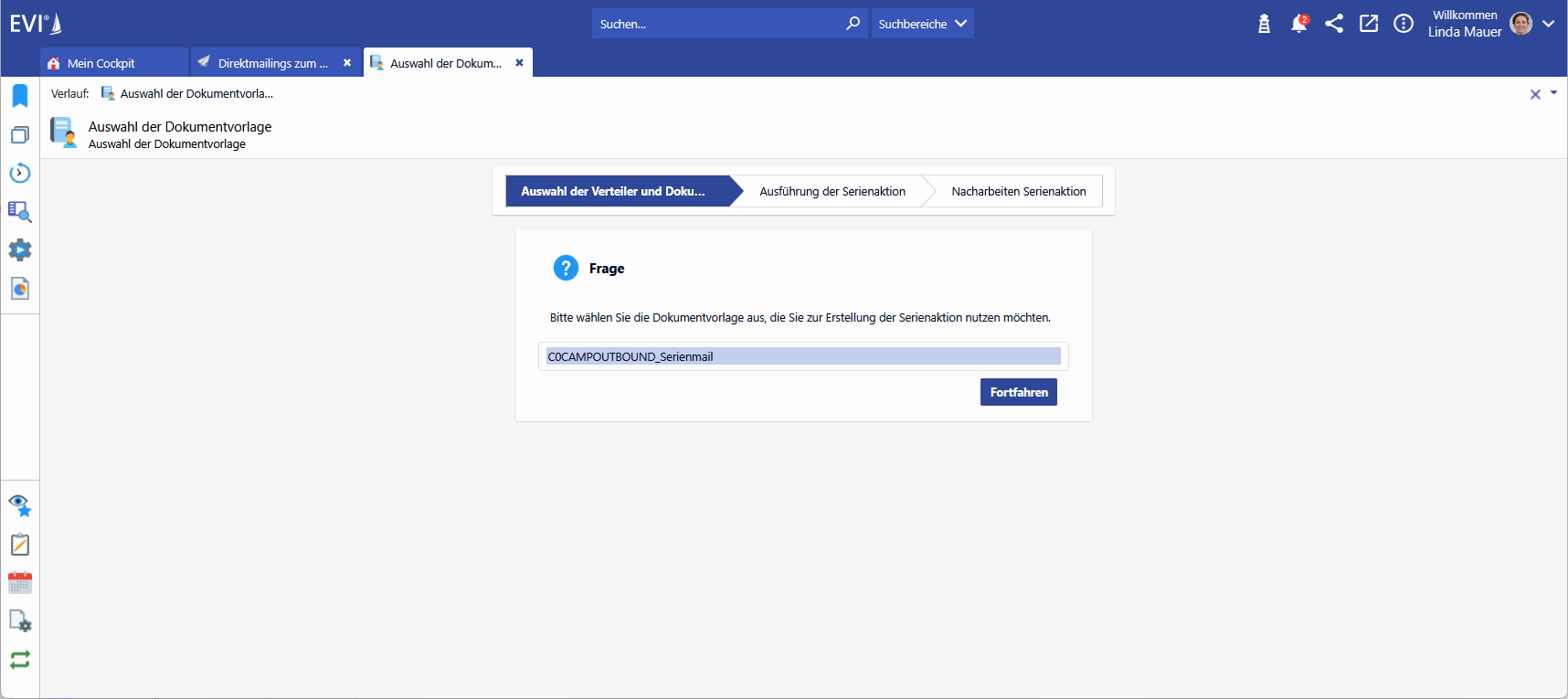Viewport: 1568px width, 699px height.
Task: Click the Fortfahren button
Action: click(1018, 392)
